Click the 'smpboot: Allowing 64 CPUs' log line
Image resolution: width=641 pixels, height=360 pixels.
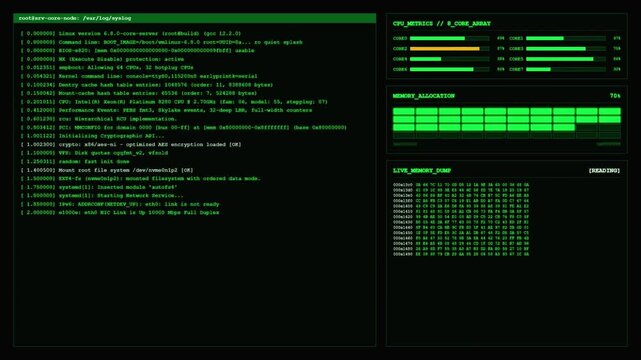click(107, 67)
